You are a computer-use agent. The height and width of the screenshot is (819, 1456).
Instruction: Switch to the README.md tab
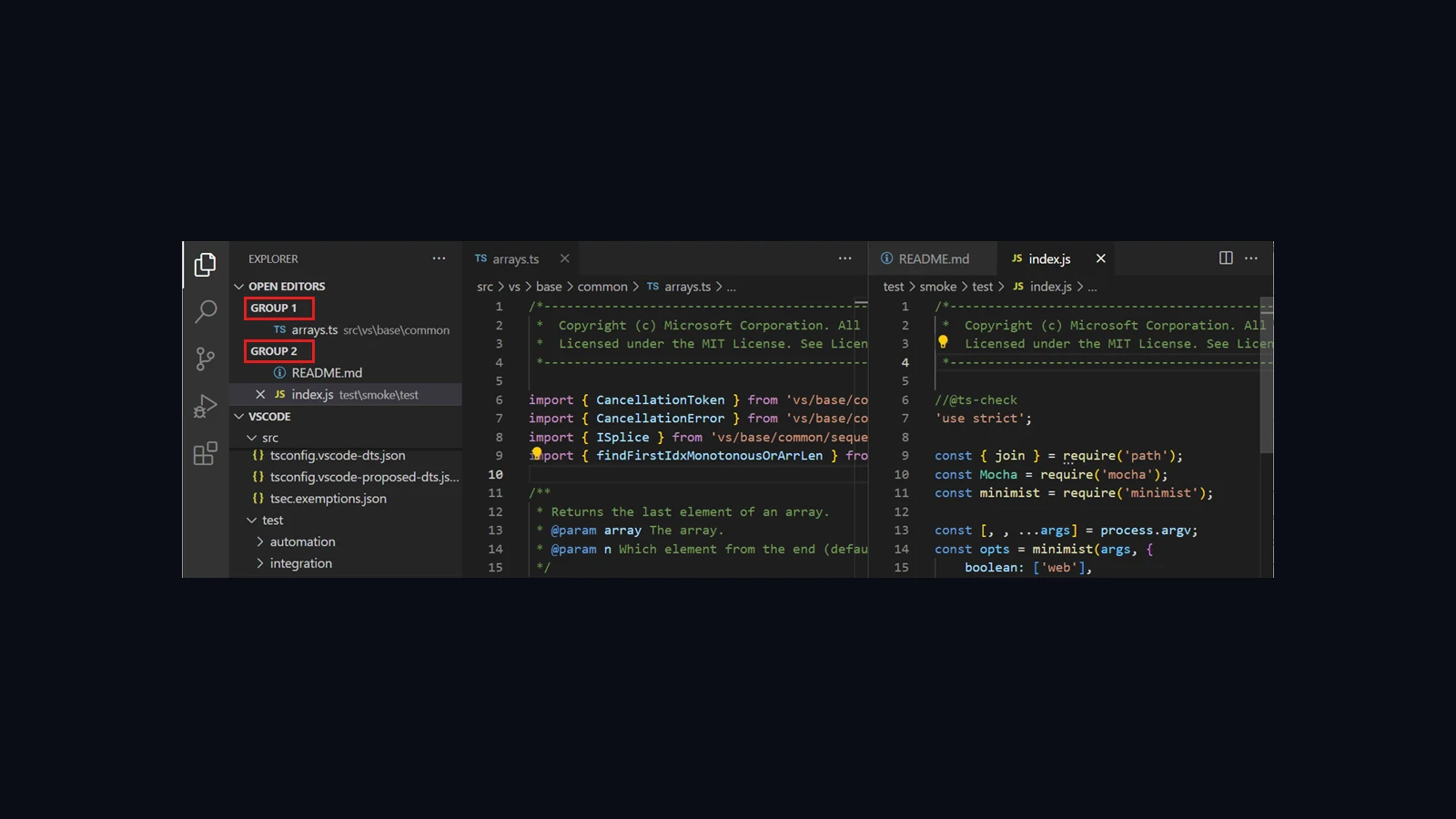coord(934,258)
